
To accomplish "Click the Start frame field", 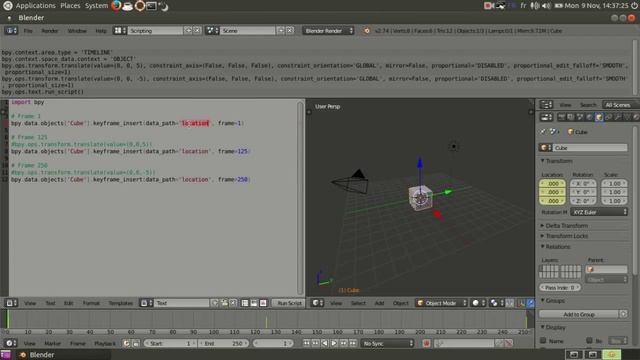I will (170, 343).
